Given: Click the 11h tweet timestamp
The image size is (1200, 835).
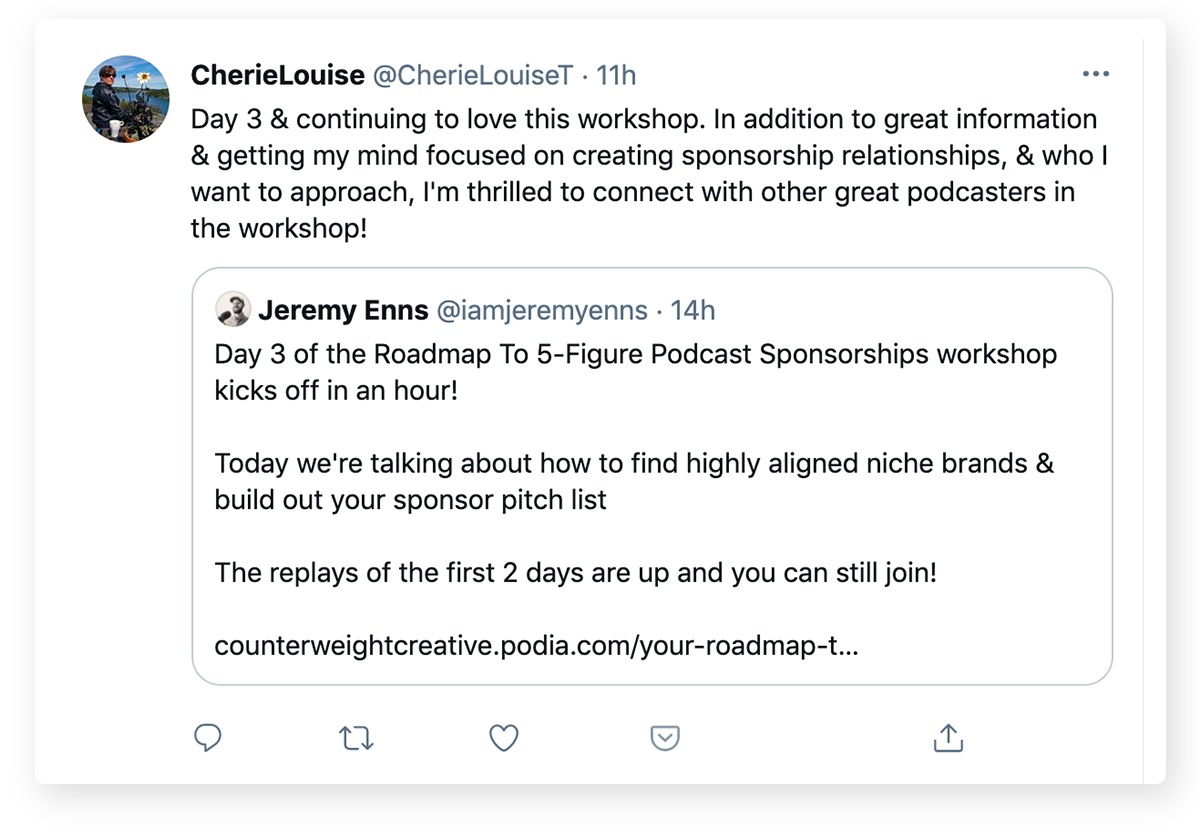Looking at the screenshot, I should pos(616,75).
